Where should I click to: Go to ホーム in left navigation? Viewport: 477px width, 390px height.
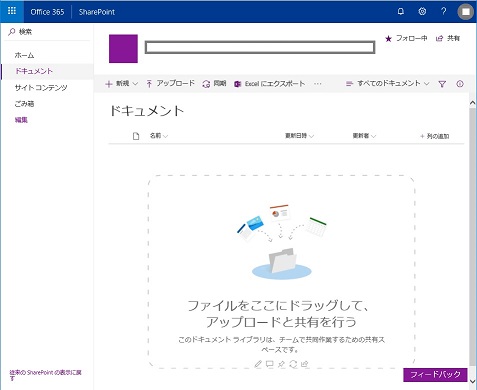click(x=24, y=55)
